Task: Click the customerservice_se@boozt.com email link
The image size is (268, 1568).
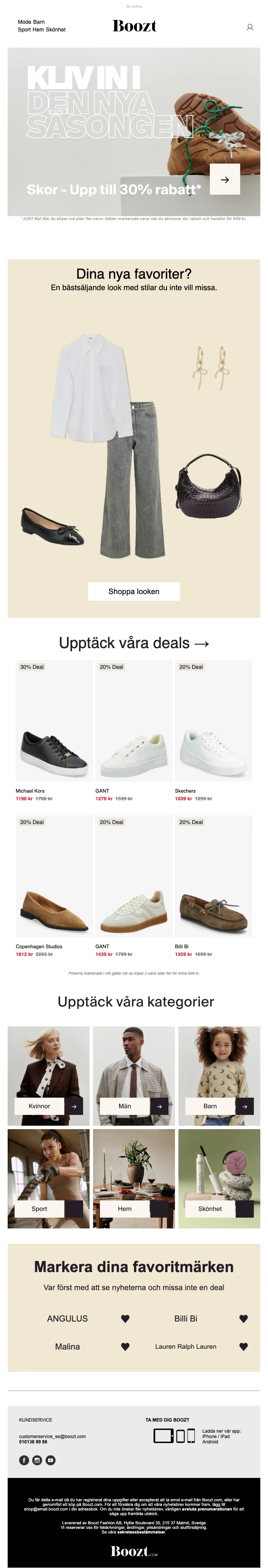Action: pyautogui.click(x=52, y=1436)
